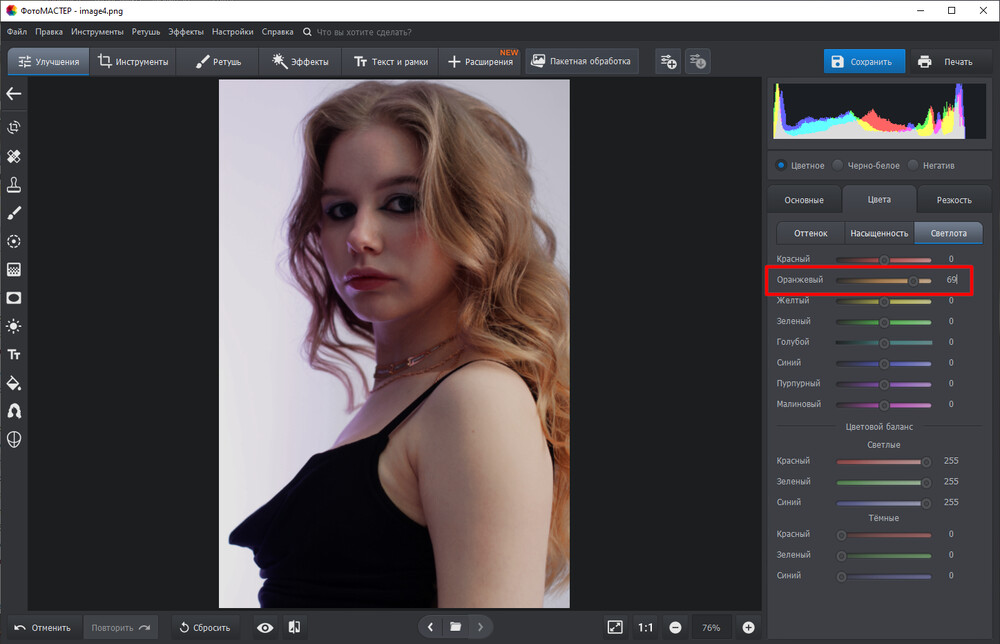Image resolution: width=1000 pixels, height=644 pixels.
Task: Reset edits with the Сбросить button
Action: point(204,627)
